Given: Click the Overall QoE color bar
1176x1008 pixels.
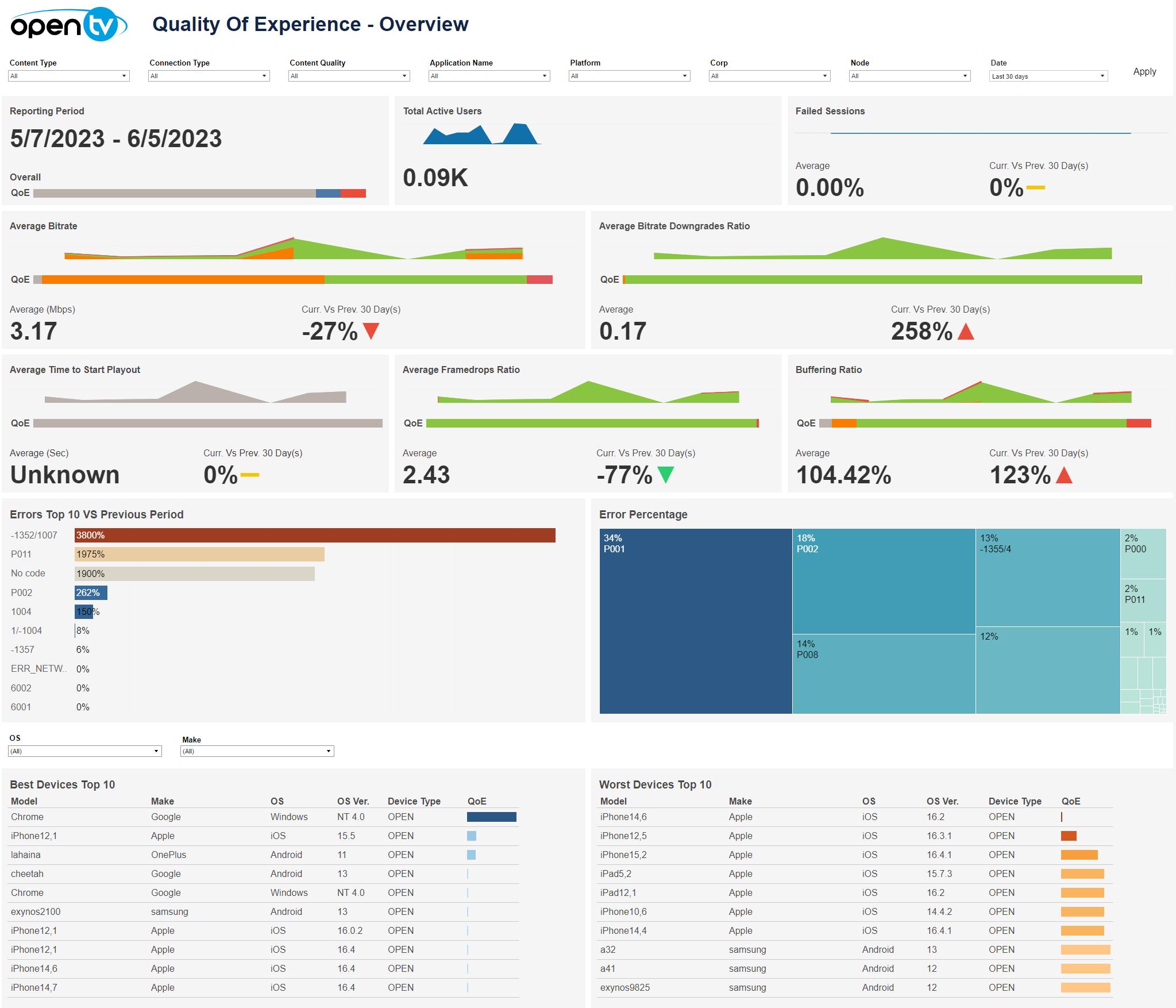Looking at the screenshot, I should click(x=199, y=193).
